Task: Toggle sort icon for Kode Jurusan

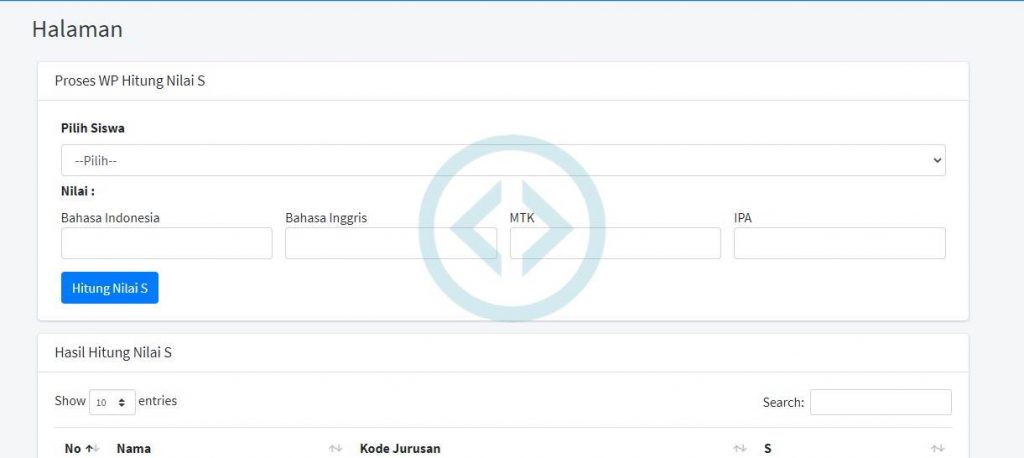Action: pyautogui.click(x=739, y=449)
